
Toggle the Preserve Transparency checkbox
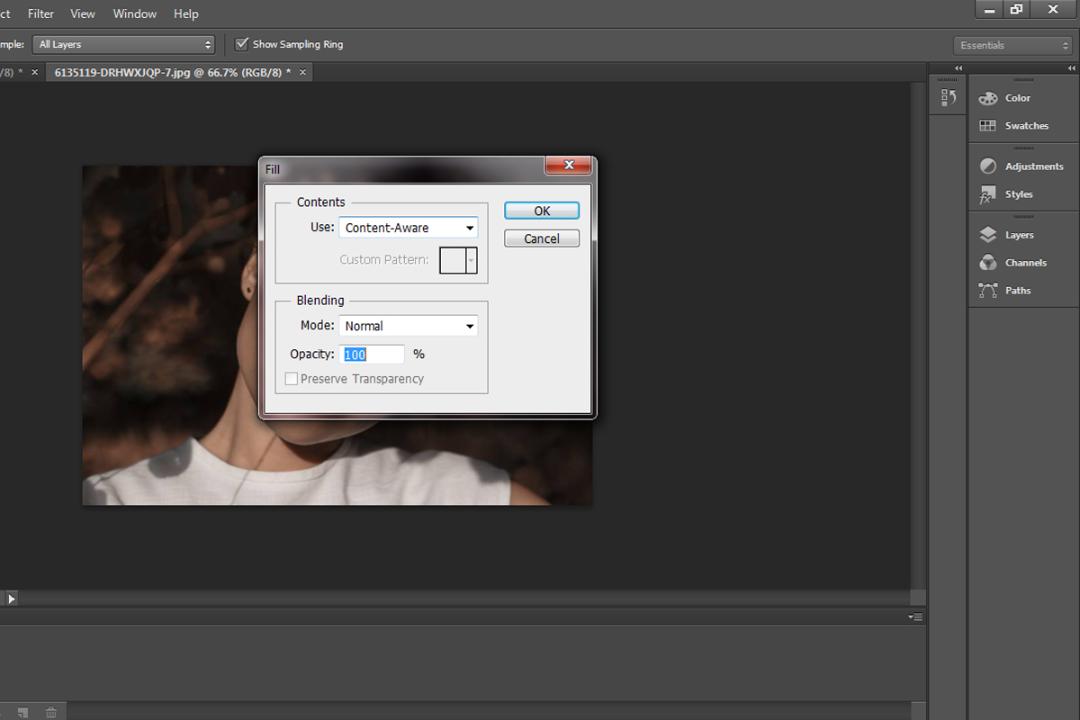click(x=291, y=379)
